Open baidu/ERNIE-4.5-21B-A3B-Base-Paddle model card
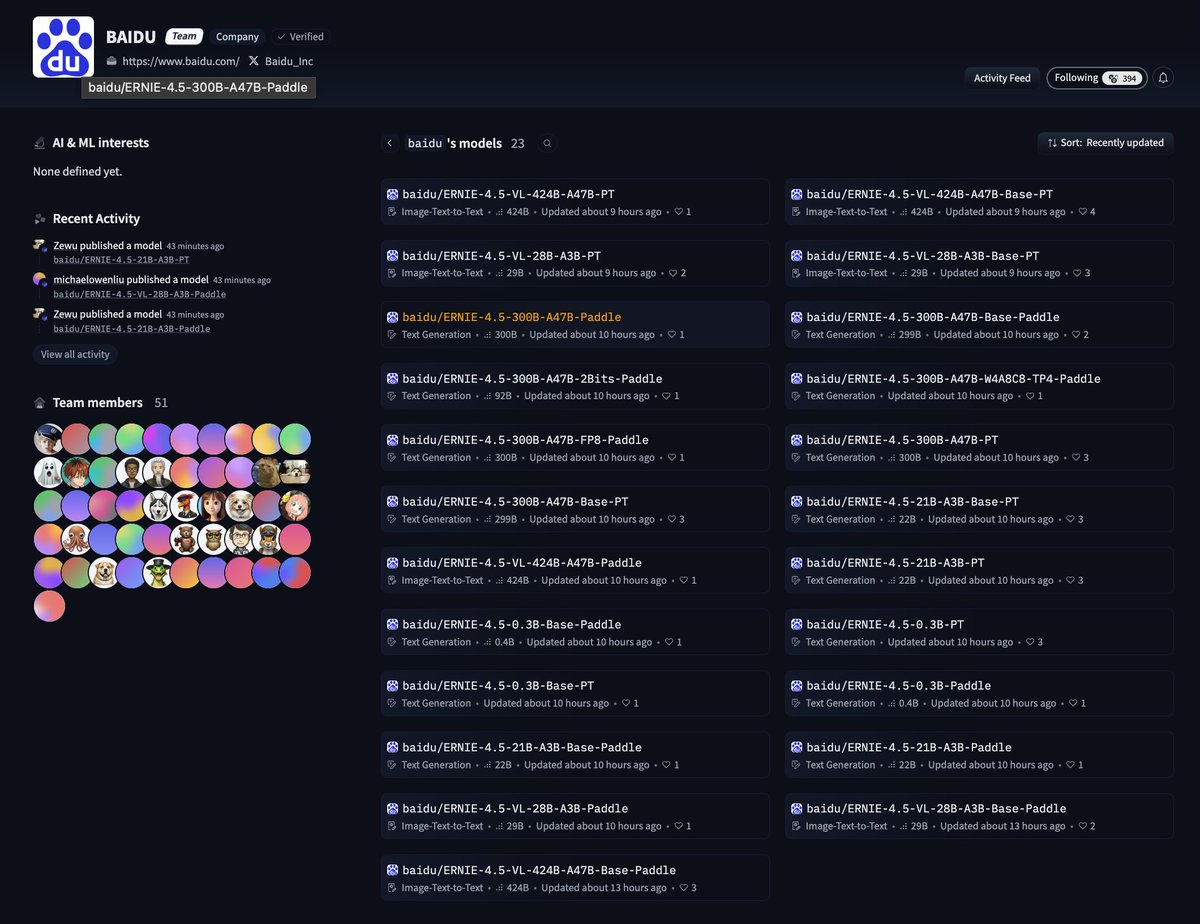 pos(575,755)
